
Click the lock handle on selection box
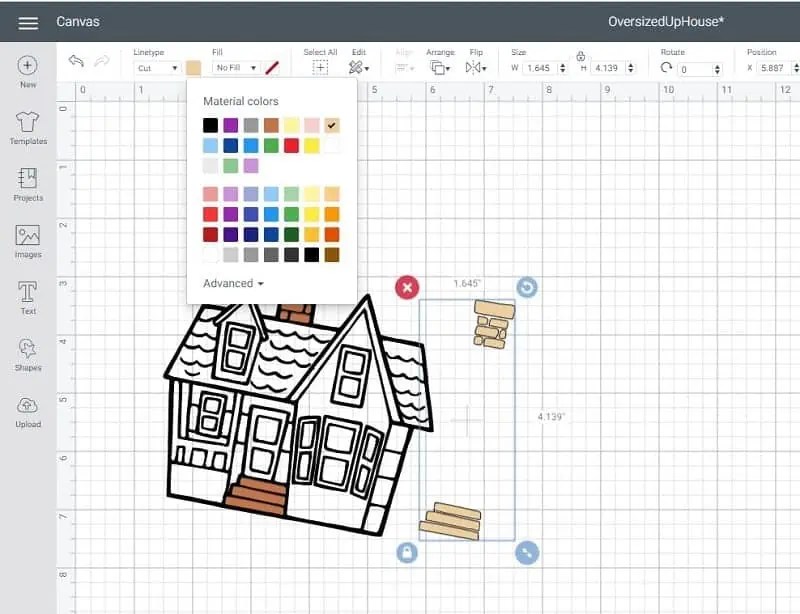pyautogui.click(x=407, y=552)
